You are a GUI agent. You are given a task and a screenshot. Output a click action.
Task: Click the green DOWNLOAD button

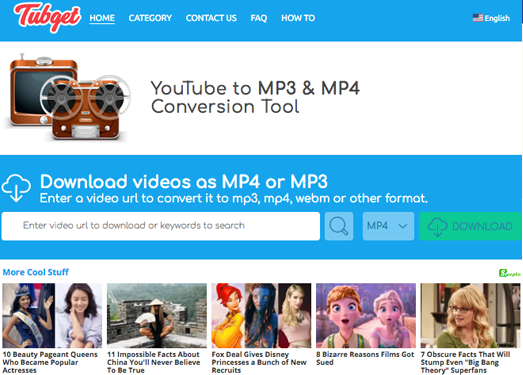[x=470, y=226]
